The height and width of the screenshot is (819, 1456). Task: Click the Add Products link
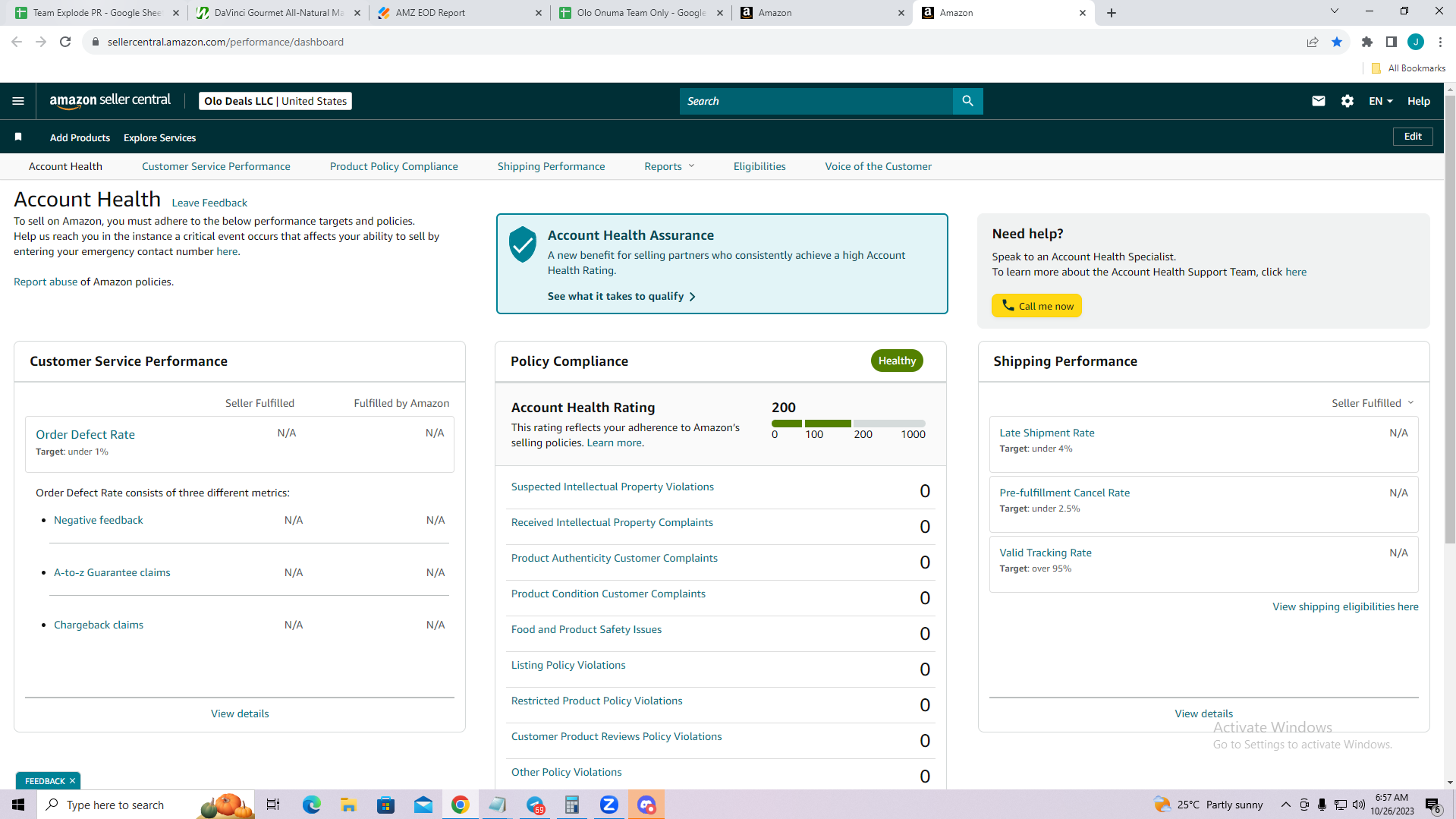coord(80,137)
